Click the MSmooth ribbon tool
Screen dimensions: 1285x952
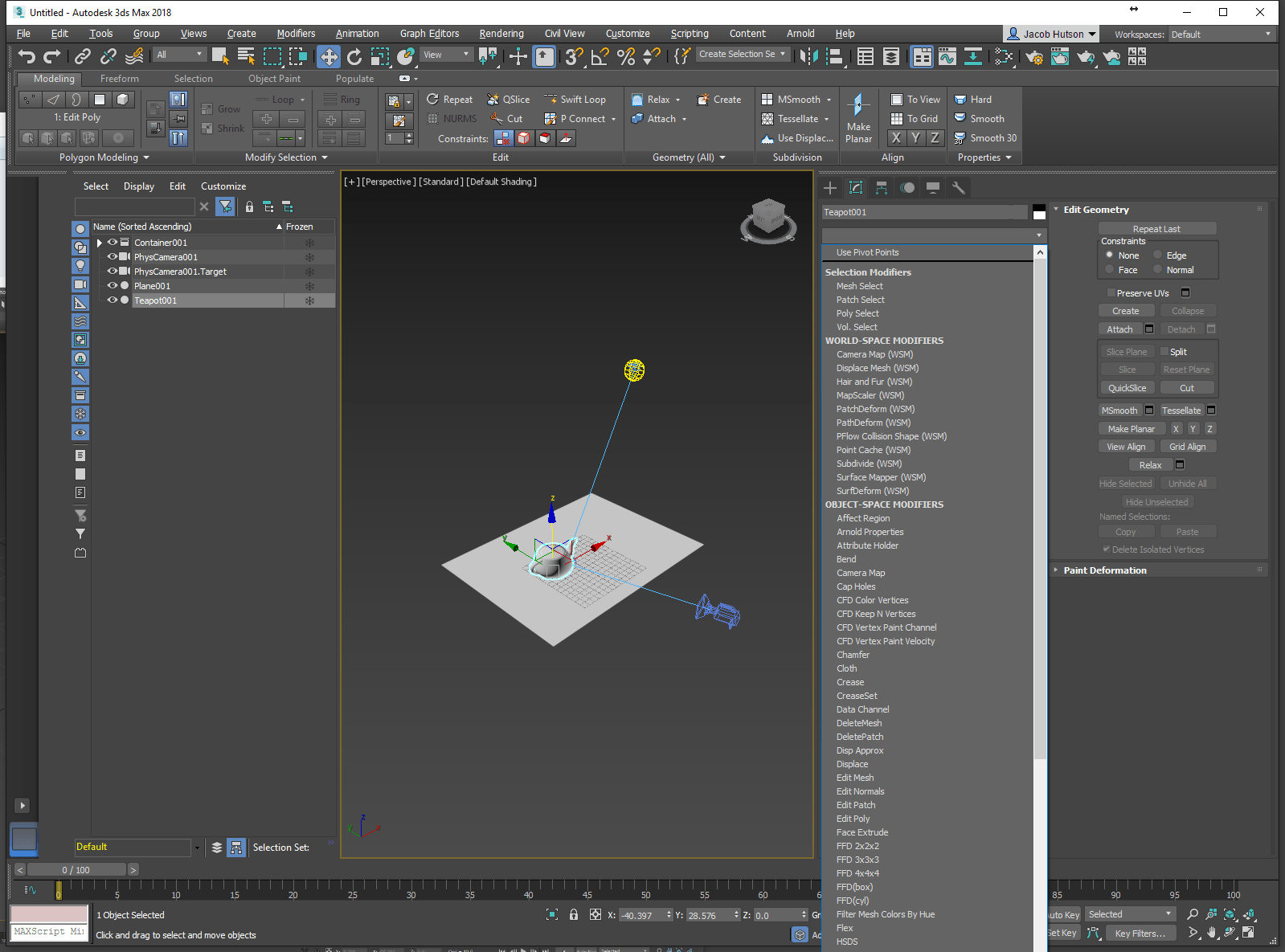pyautogui.click(x=792, y=100)
